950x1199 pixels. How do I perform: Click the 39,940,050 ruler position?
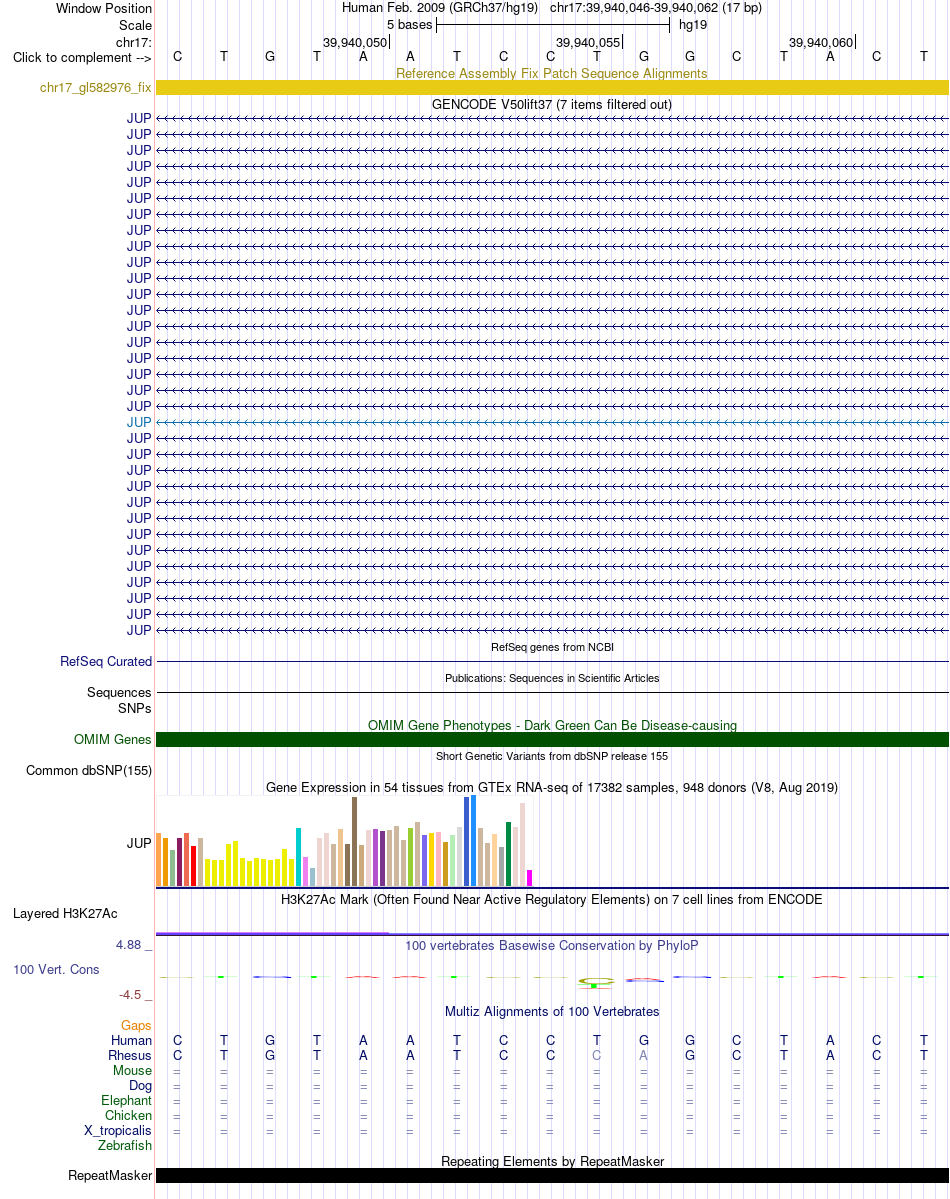[x=355, y=43]
